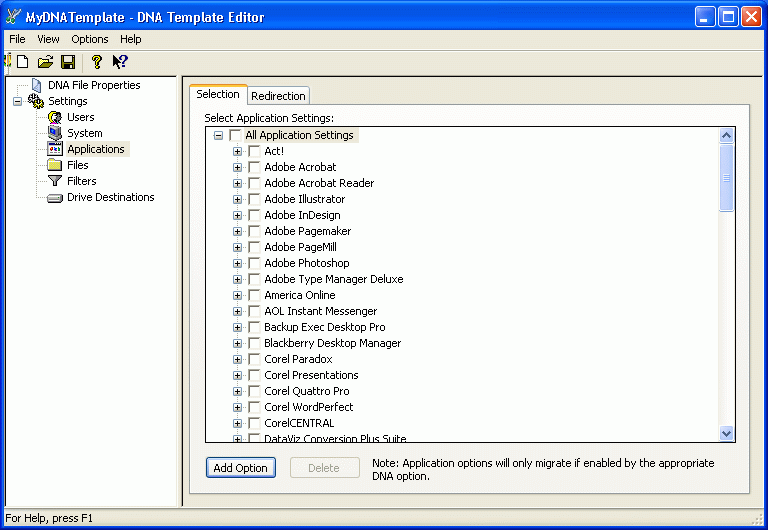
Task: Click the Drive Destinations drive icon
Action: (x=55, y=198)
